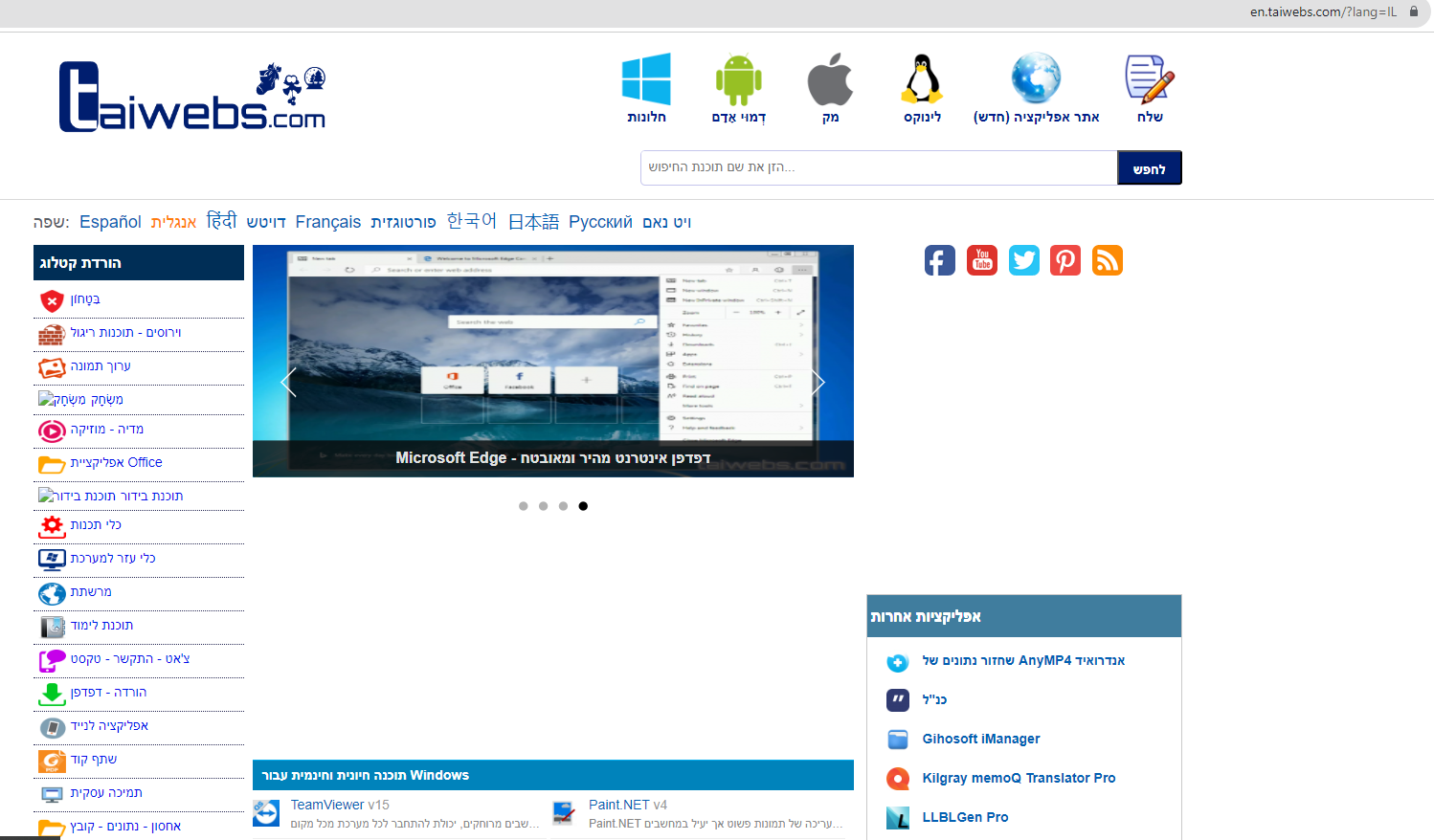Select the third carousel dot indicator
The height and width of the screenshot is (840, 1434).
pos(564,506)
